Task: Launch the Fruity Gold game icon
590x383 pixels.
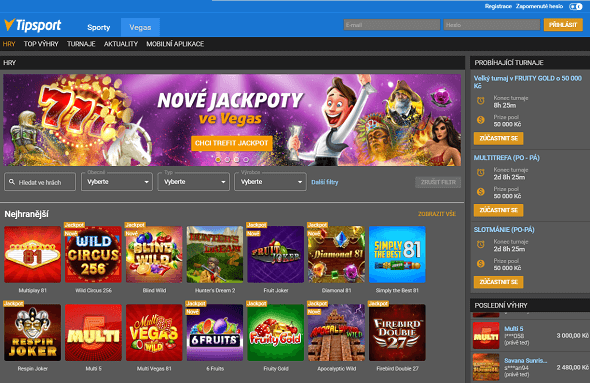Action: pyautogui.click(x=275, y=333)
